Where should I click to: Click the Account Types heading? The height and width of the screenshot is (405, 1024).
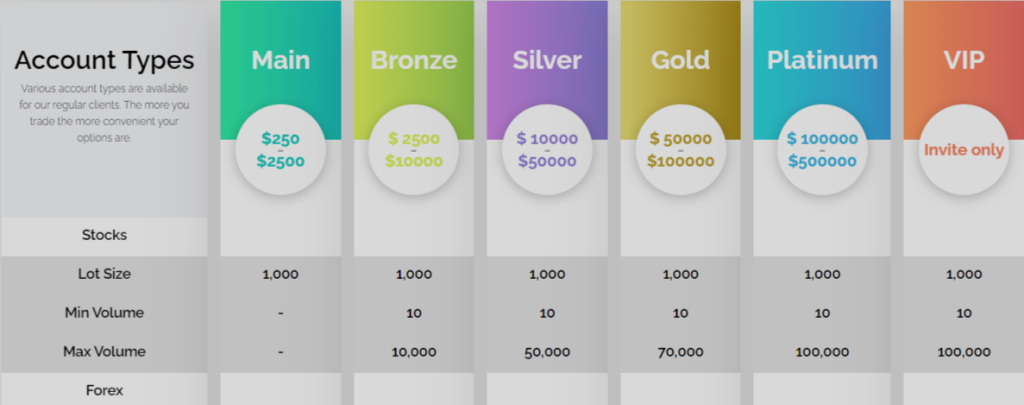(x=104, y=61)
